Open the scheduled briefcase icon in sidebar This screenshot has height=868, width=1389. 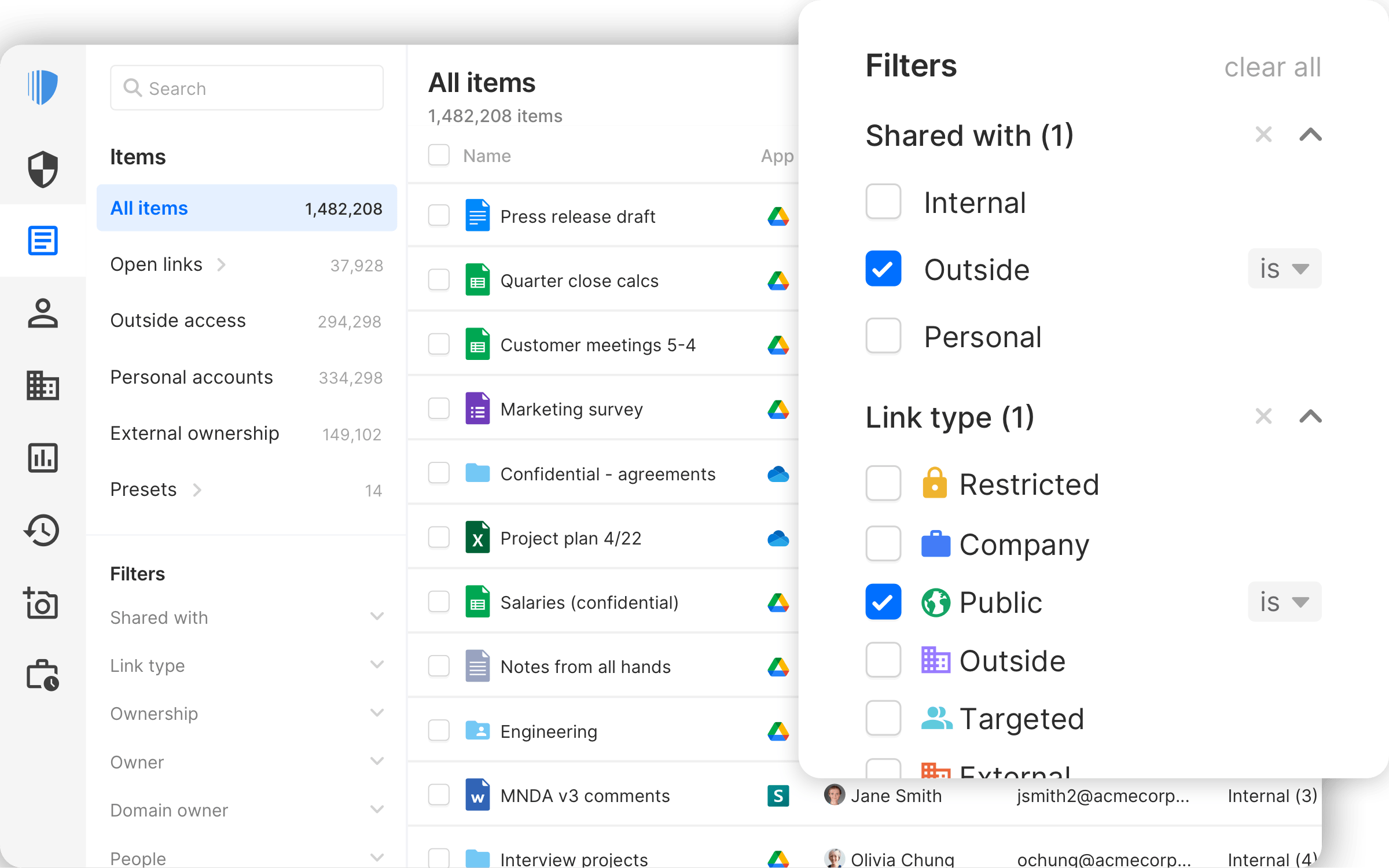pos(42,675)
